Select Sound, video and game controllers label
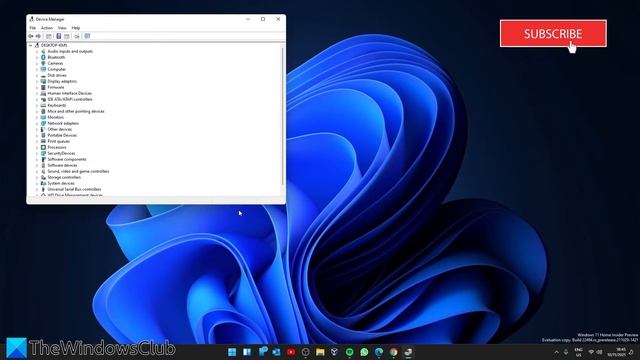 78,171
